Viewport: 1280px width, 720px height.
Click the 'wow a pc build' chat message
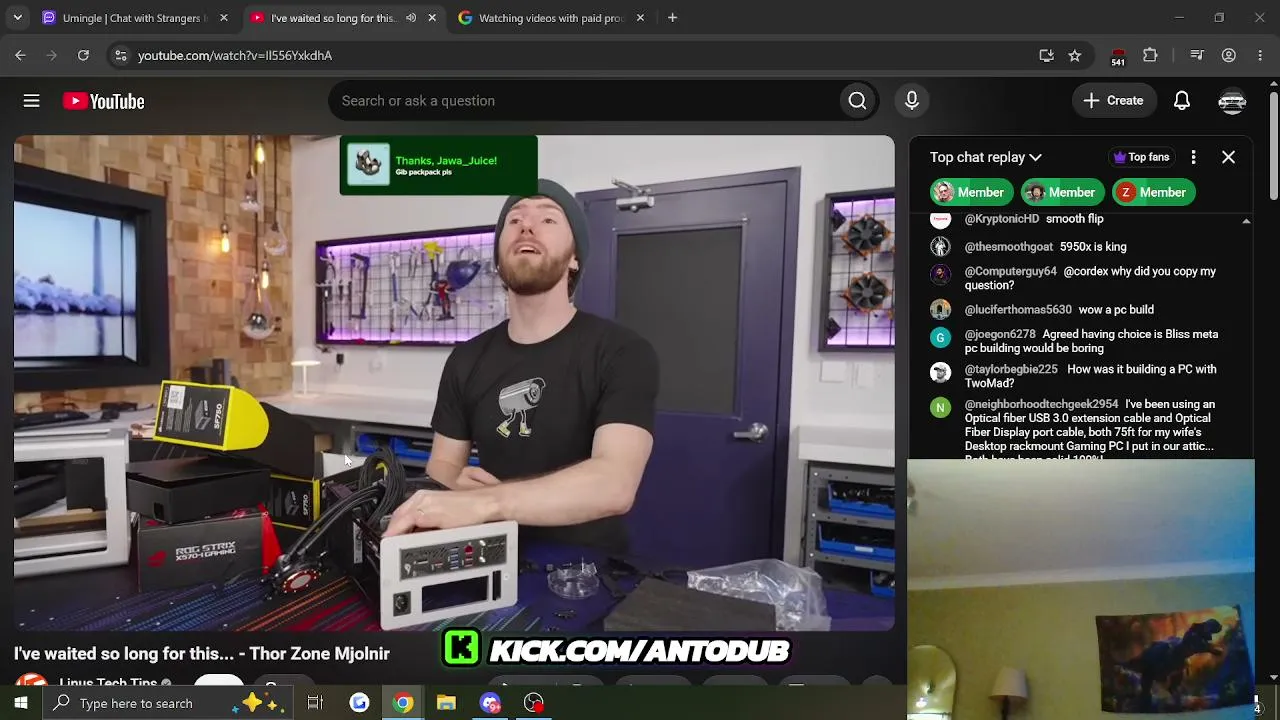point(1116,310)
